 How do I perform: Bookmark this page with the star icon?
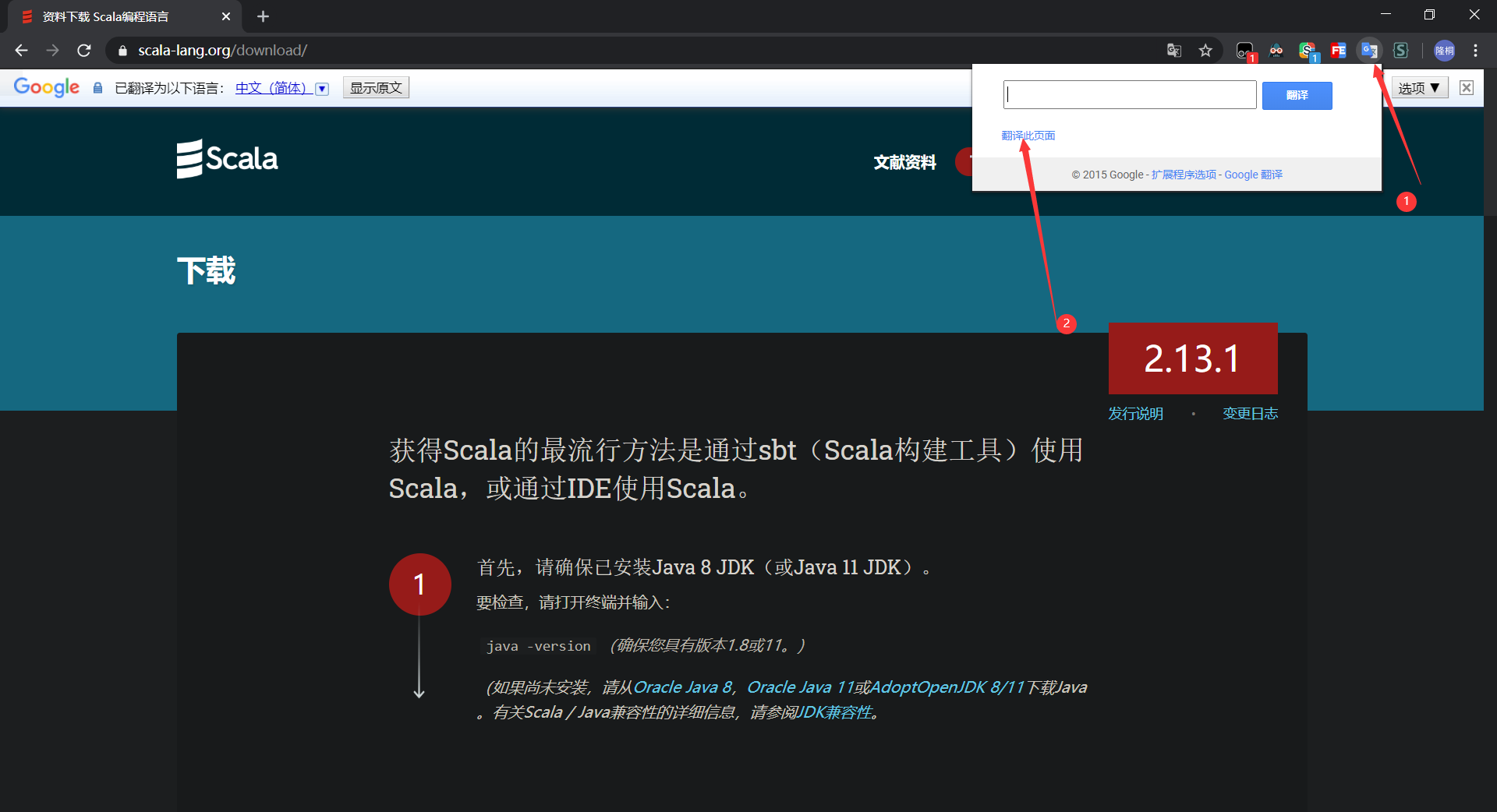coord(1205,51)
